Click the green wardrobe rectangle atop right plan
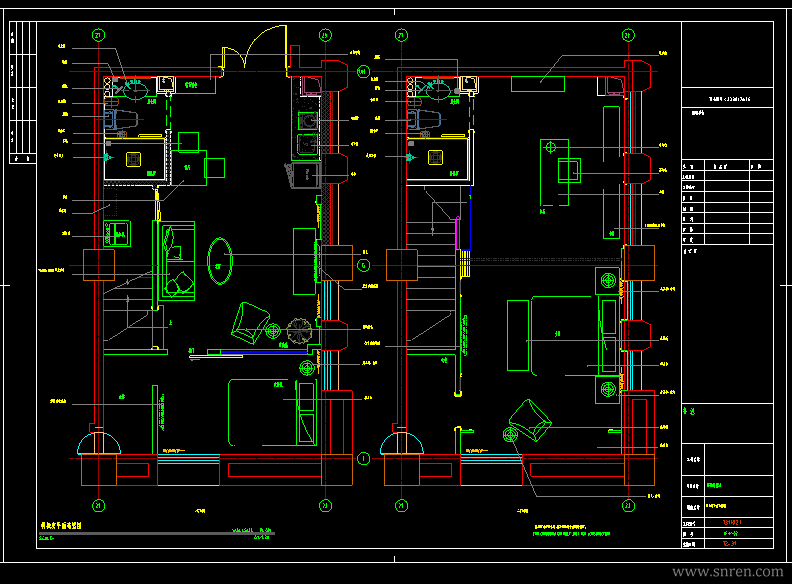 click(x=538, y=84)
